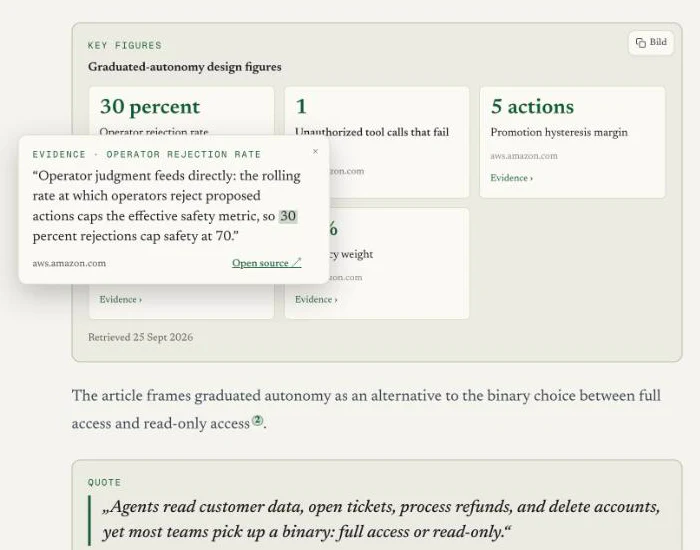Open Evidence link under latency weight card
Screen dimensions: 700x550
316,299
